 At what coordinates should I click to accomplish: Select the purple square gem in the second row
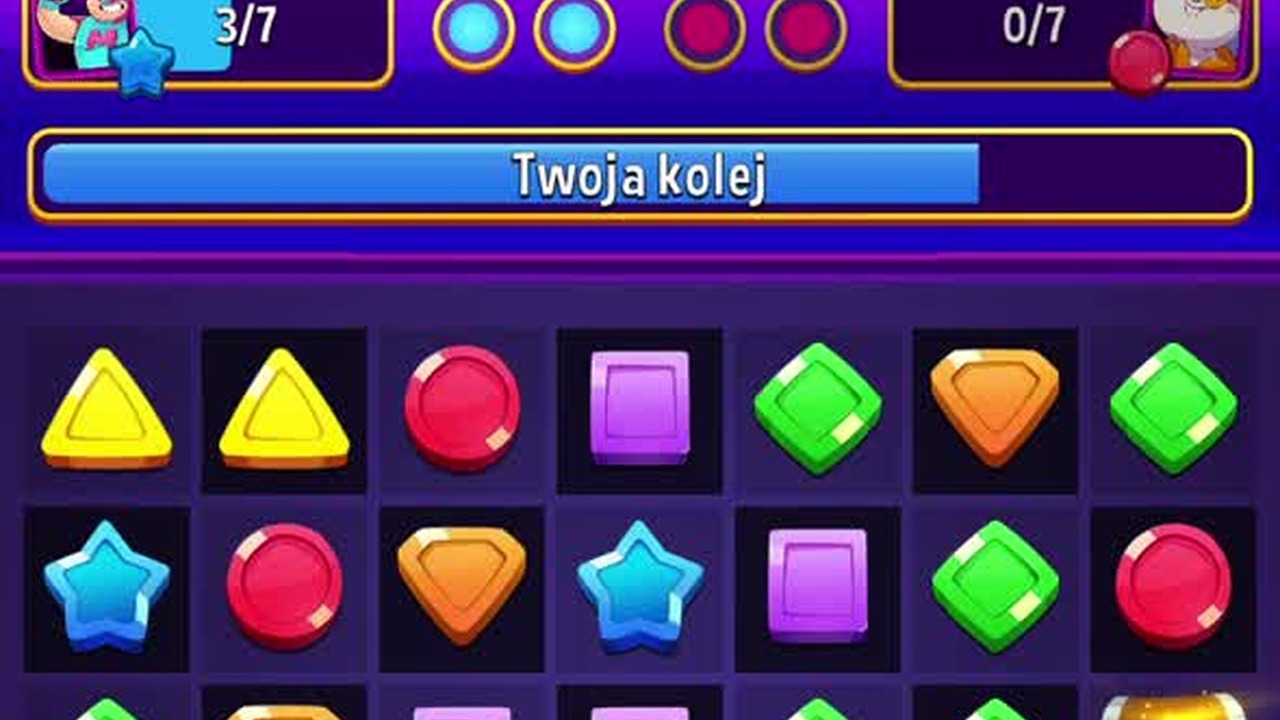818,585
